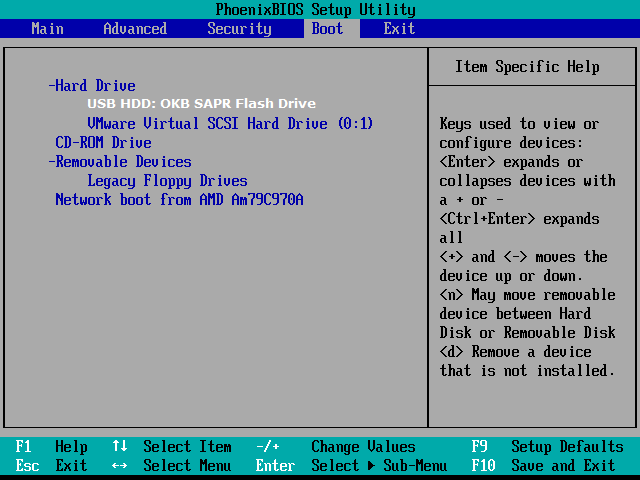
Task: Select Network boot from AMD Am79C970A
Action: click(x=179, y=200)
